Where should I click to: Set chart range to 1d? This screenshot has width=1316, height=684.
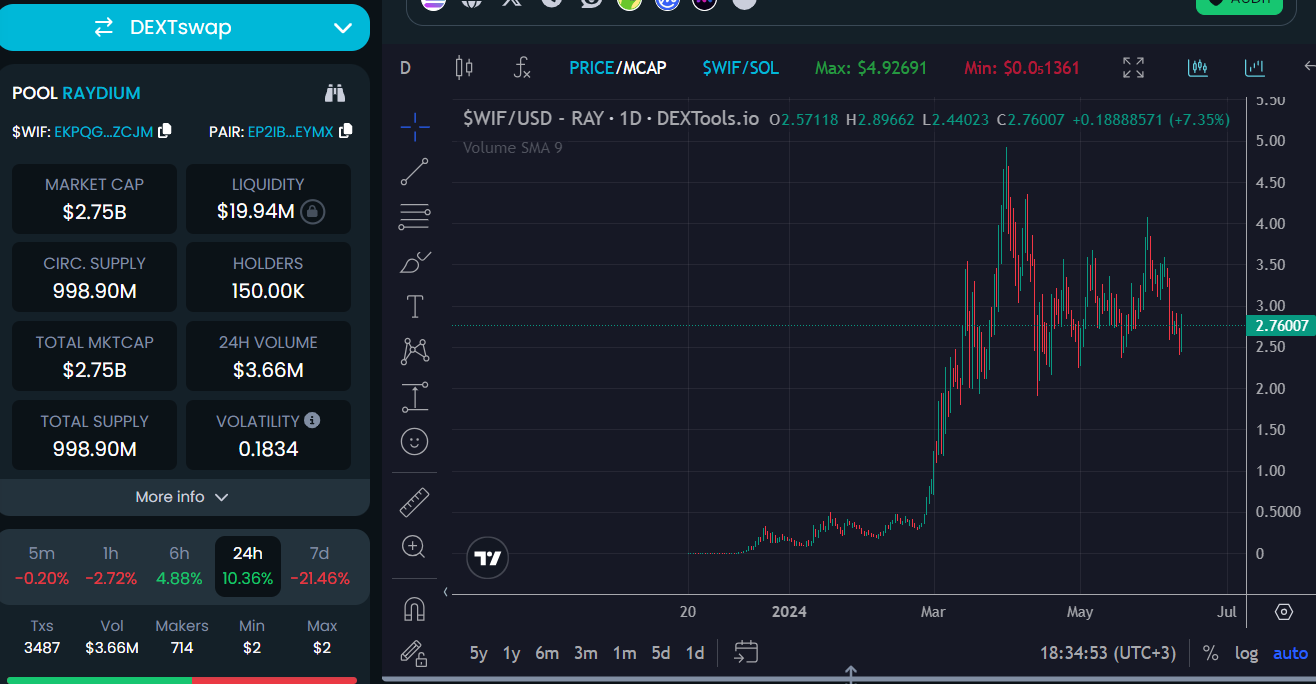[x=695, y=653]
